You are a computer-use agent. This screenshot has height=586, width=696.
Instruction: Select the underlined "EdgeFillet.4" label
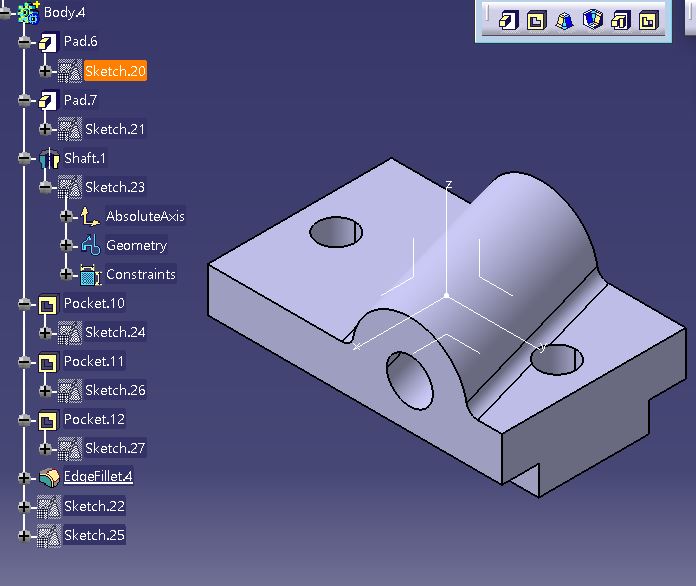click(x=98, y=476)
